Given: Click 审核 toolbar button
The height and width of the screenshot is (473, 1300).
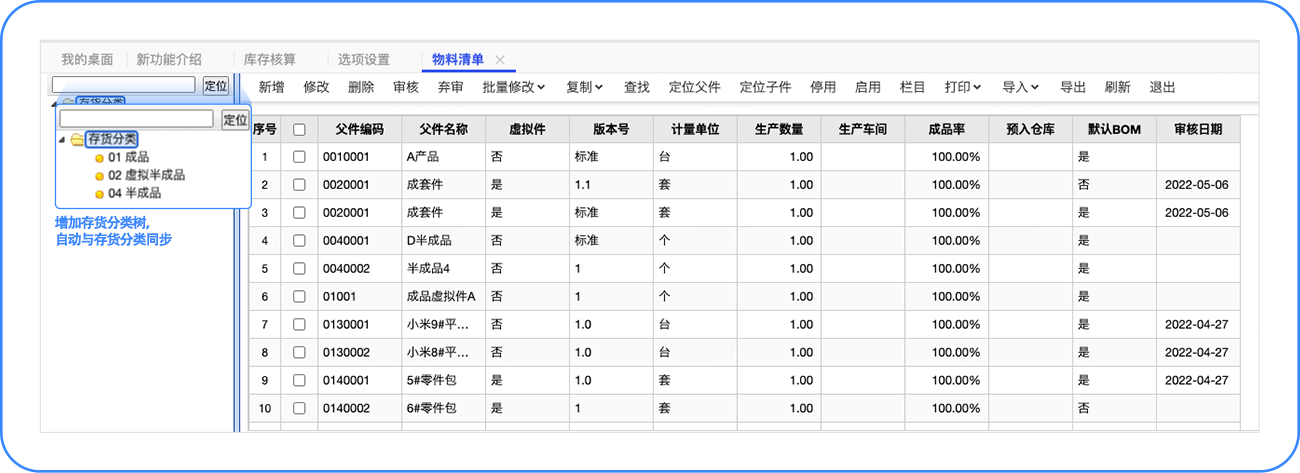Looking at the screenshot, I should tap(406, 87).
